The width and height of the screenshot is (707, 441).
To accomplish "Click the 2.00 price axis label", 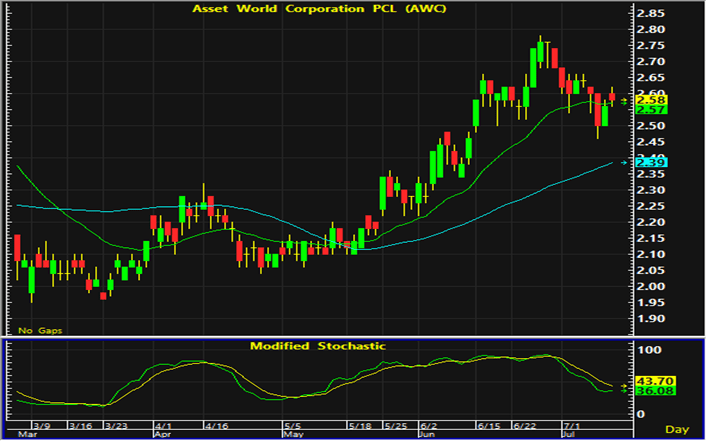I will (650, 286).
